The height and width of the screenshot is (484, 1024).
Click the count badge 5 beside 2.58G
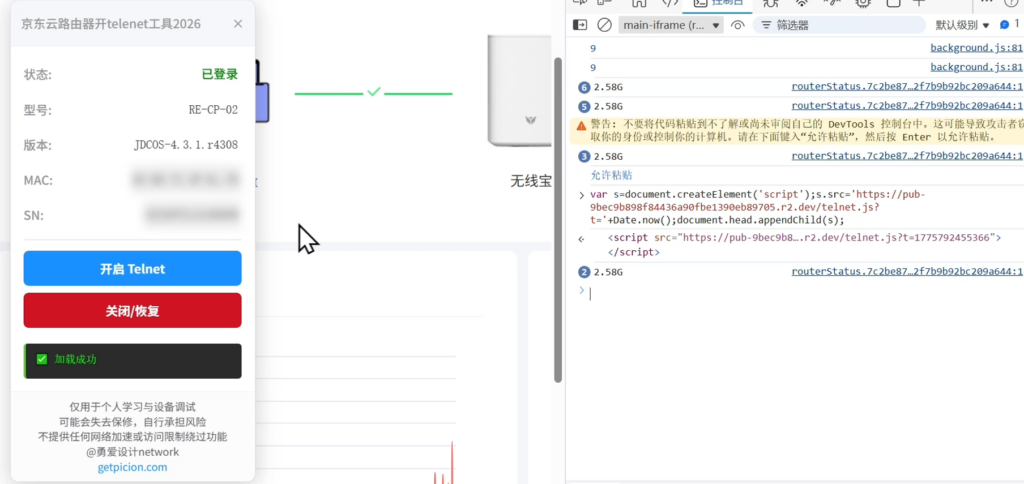click(x=584, y=106)
